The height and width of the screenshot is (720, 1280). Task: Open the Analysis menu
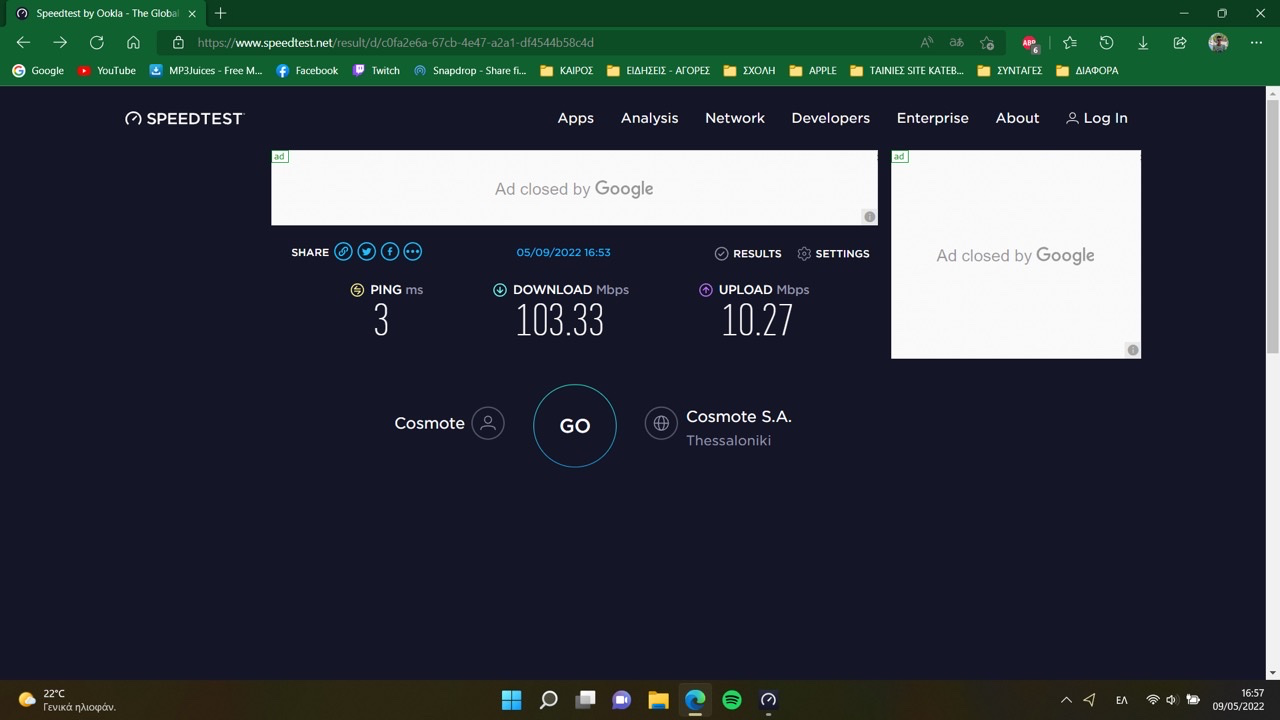(x=649, y=118)
